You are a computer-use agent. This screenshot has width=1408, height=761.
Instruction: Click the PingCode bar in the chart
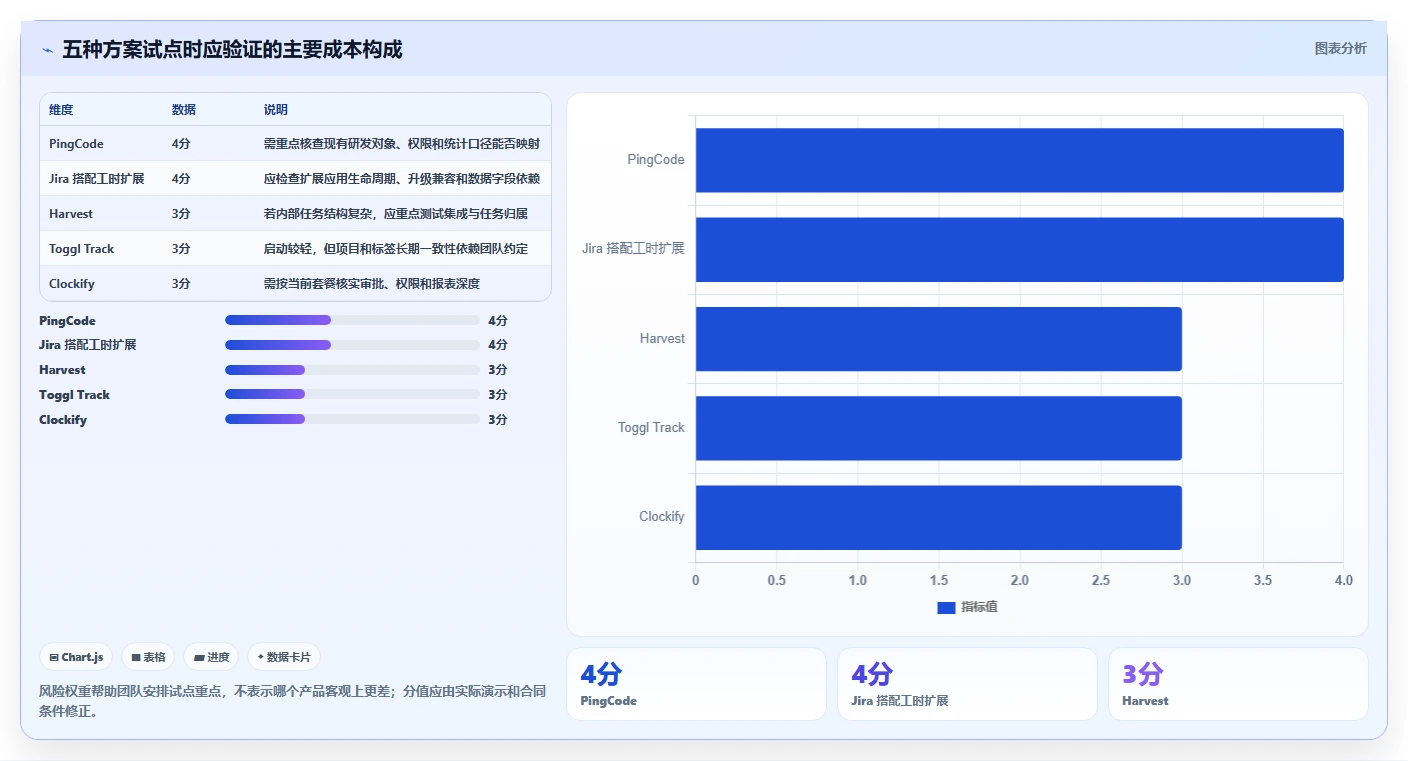click(x=1019, y=160)
